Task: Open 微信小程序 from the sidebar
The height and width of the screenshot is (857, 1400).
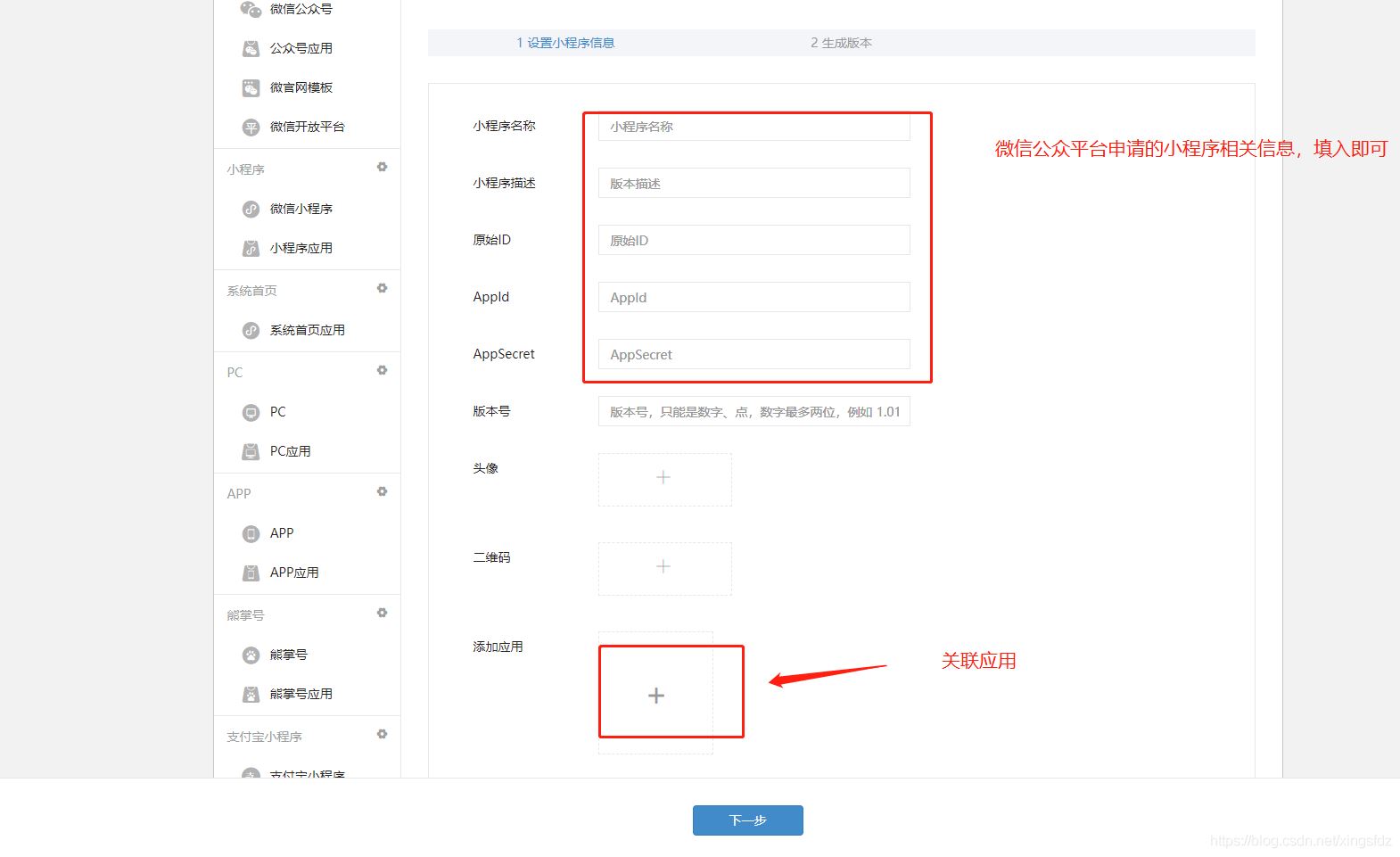Action: (301, 209)
